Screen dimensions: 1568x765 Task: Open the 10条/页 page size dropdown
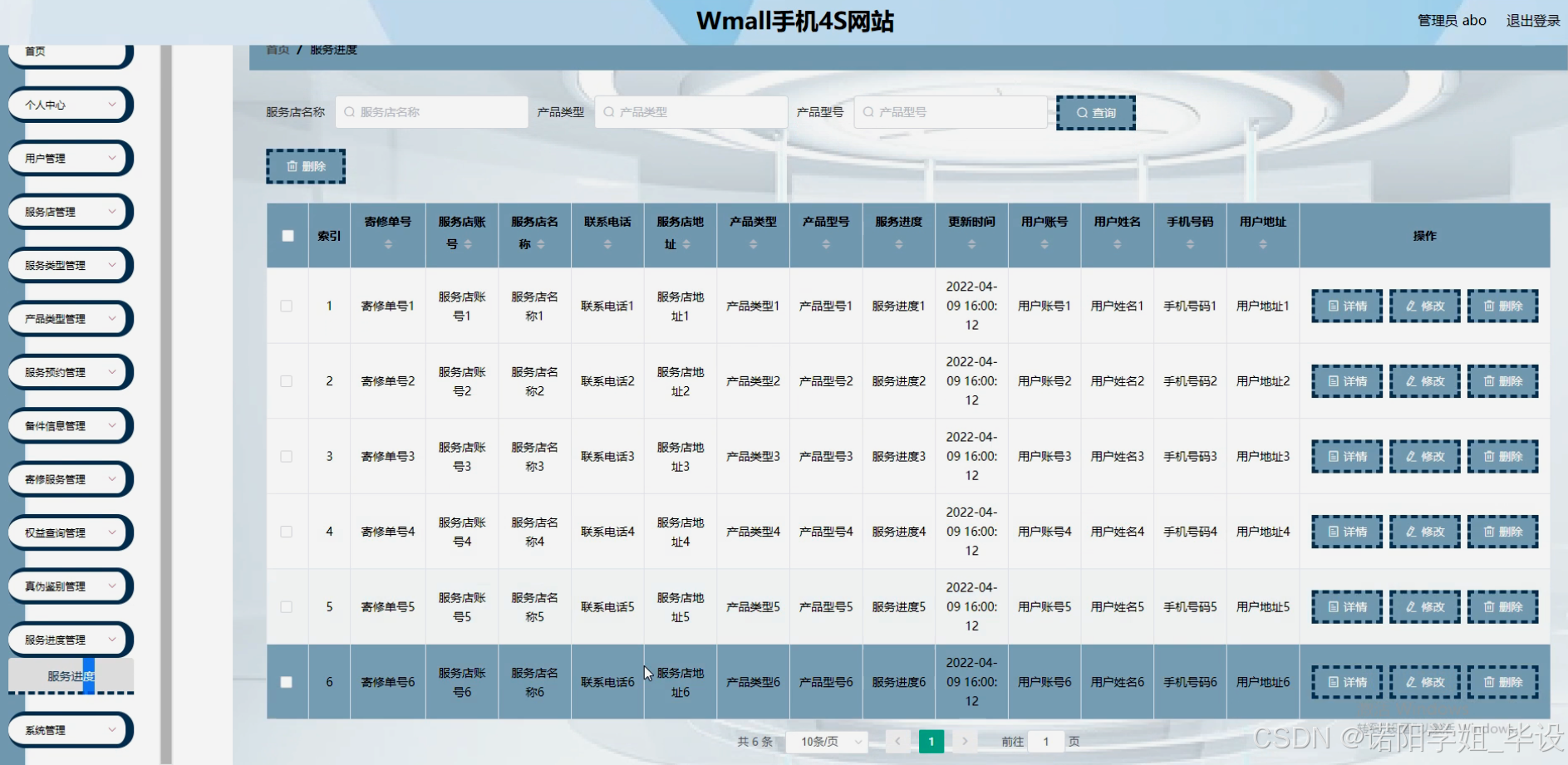[x=825, y=741]
